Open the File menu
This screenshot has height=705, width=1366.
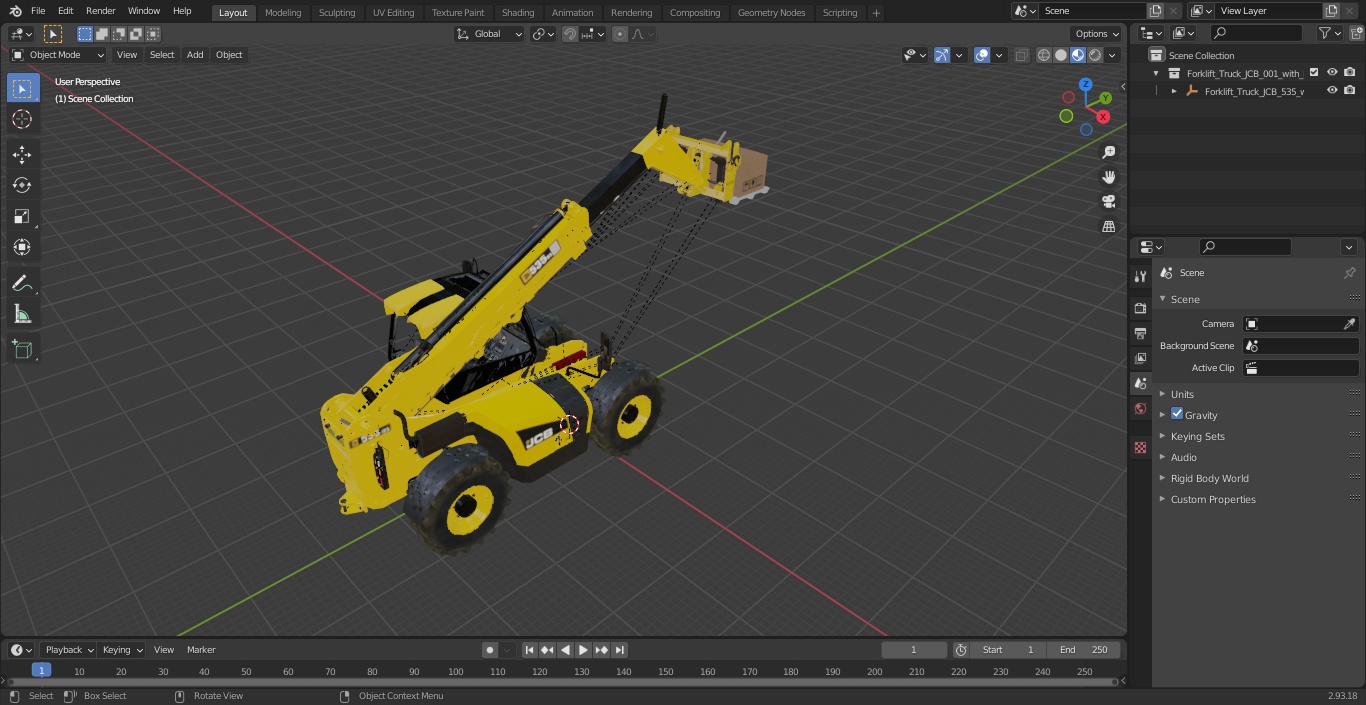[38, 11]
